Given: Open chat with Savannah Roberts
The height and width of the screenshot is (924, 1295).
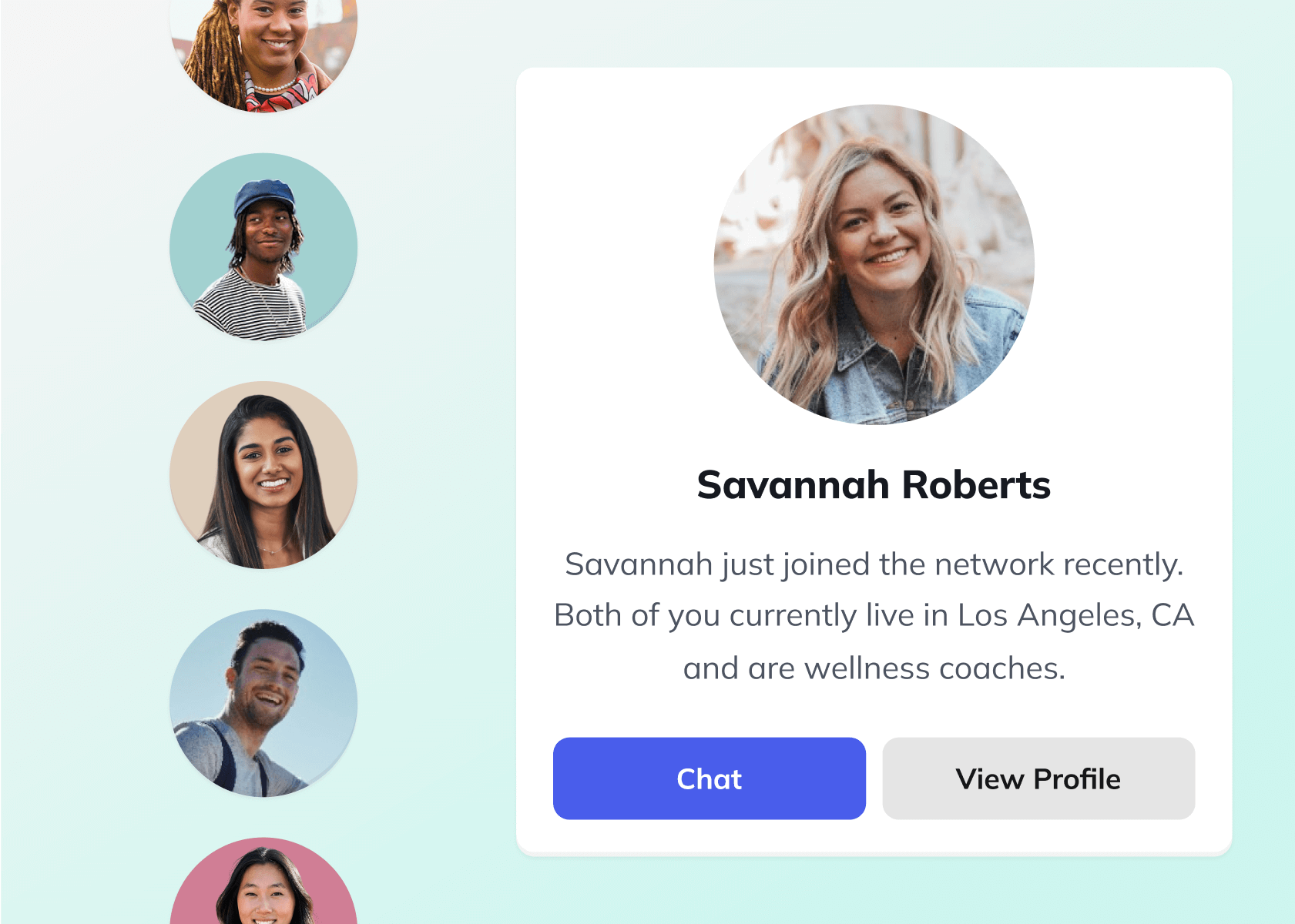Looking at the screenshot, I should point(709,778).
